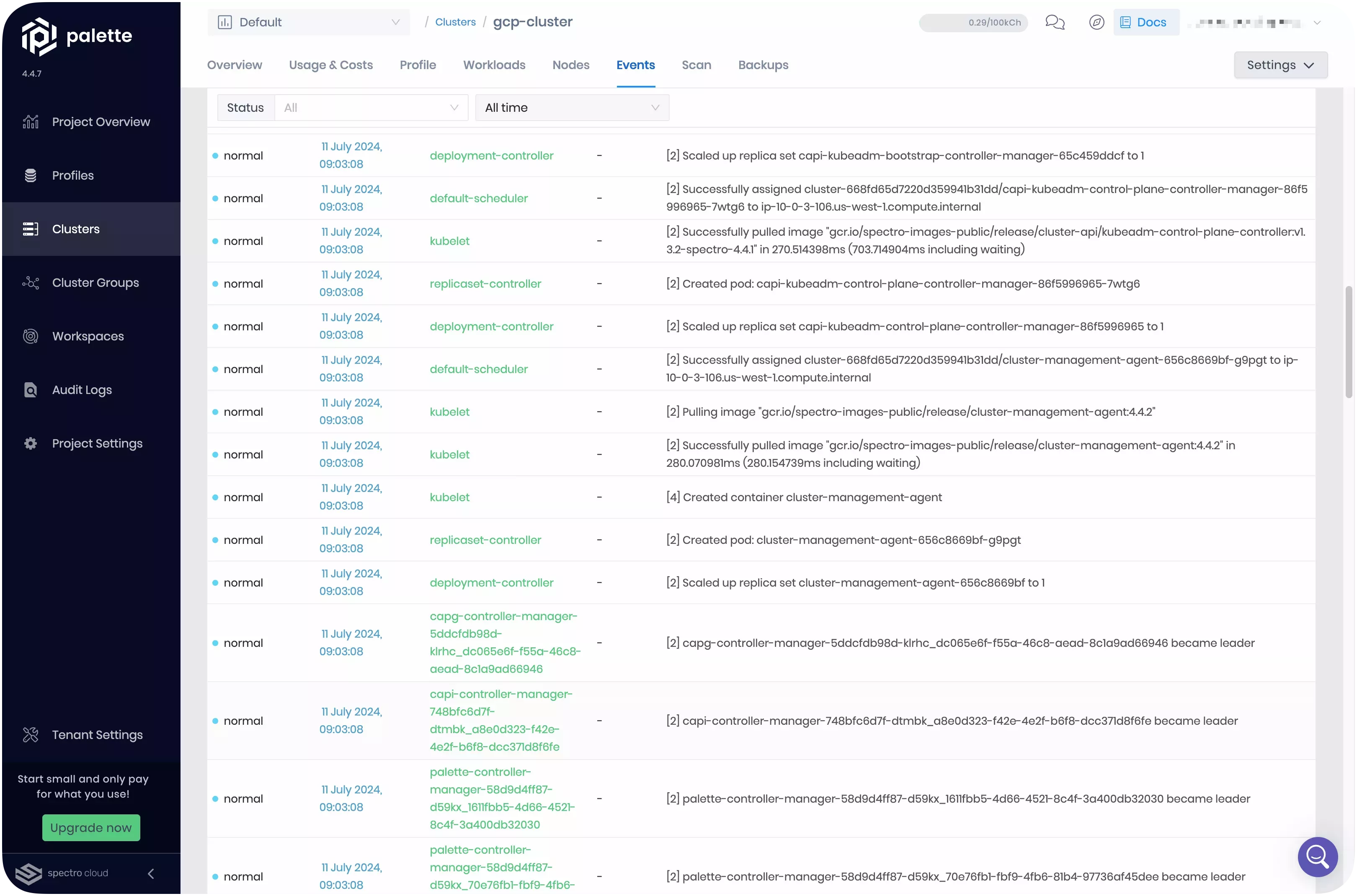1357x896 pixels.
Task: Open Project Overview from the sidebar
Action: pyautogui.click(x=101, y=122)
